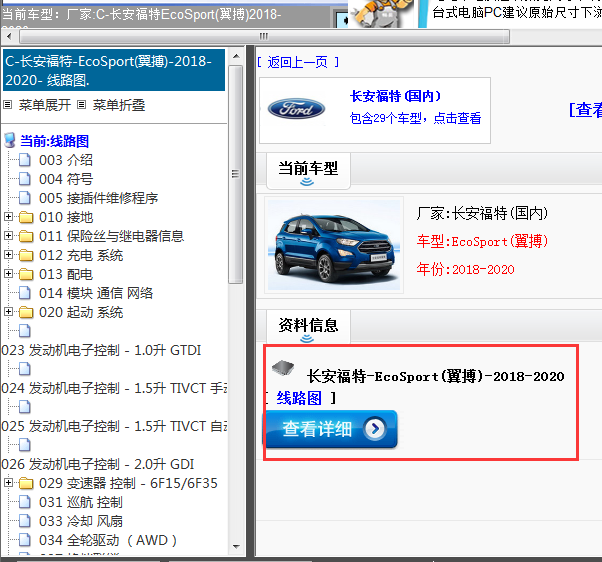Switch to the 资料信息 tab

click(x=308, y=327)
